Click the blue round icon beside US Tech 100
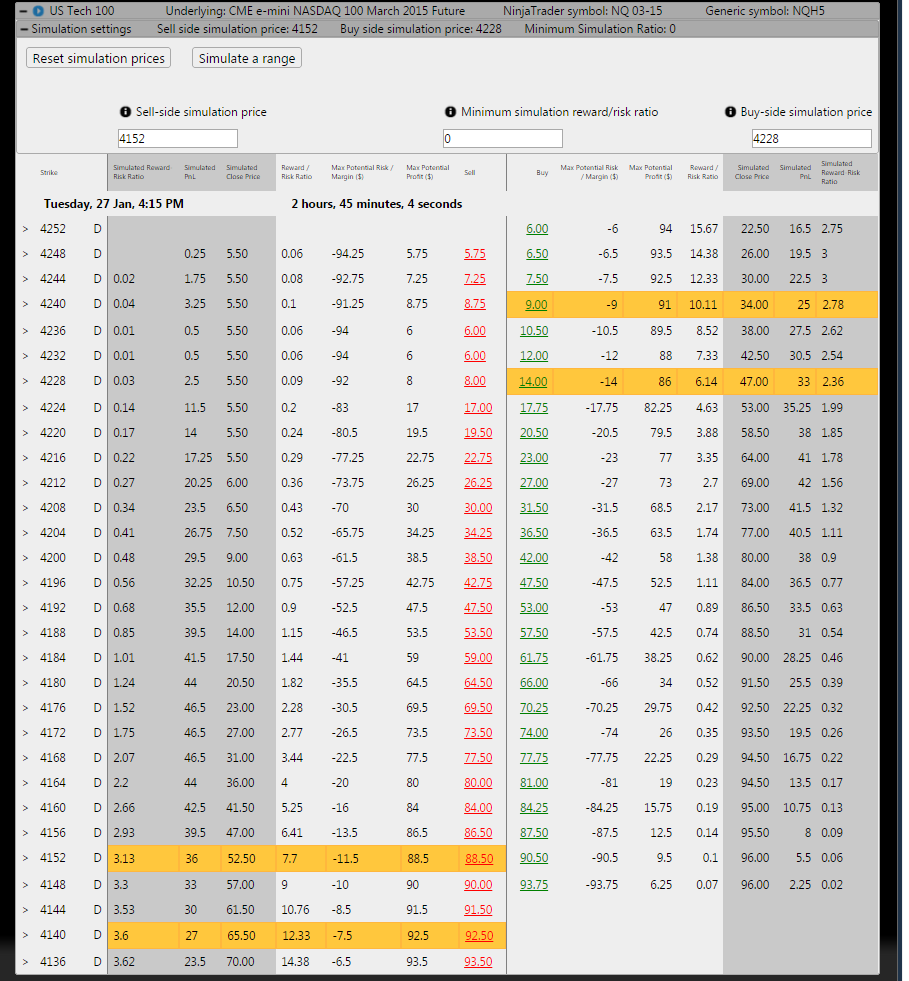This screenshot has height=981, width=909. tap(38, 11)
